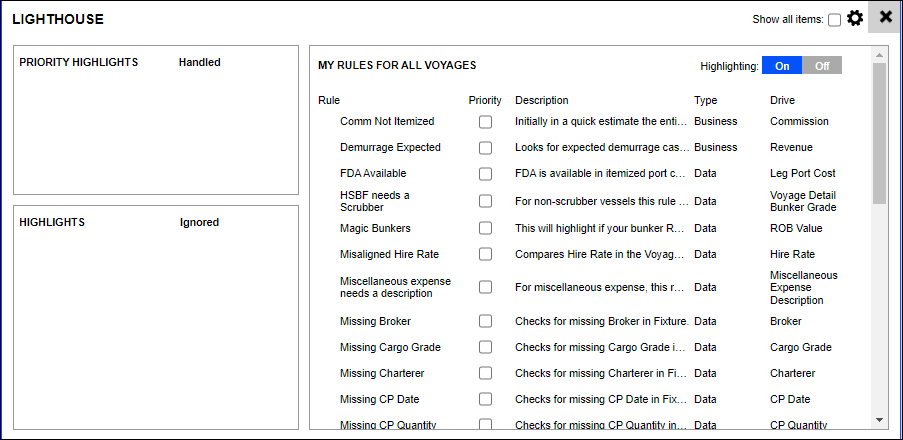This screenshot has height=440, width=903.
Task: Enable the Show all items checkbox
Action: 834,20
